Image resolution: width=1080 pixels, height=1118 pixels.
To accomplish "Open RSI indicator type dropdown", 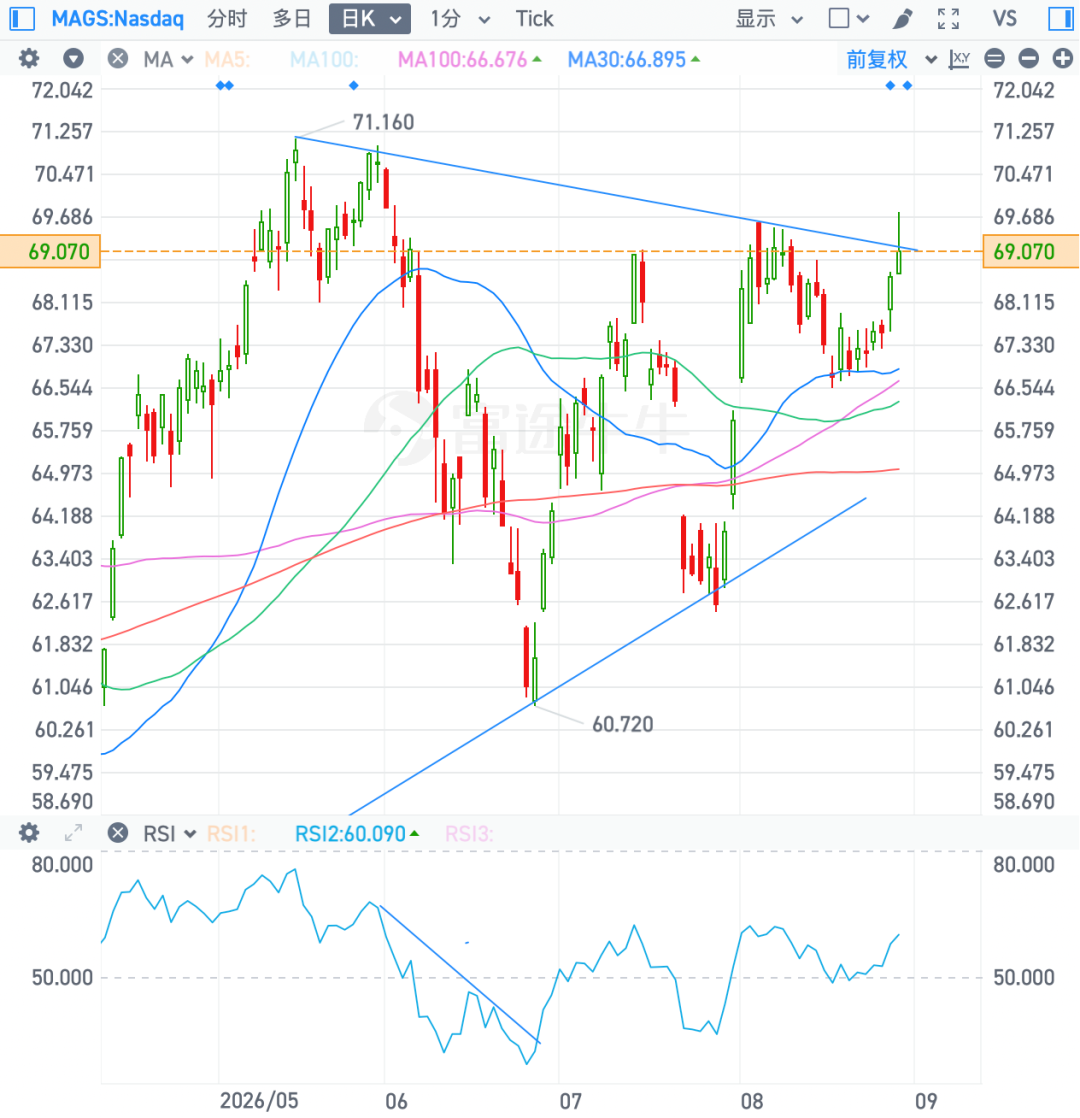I will coord(170,834).
